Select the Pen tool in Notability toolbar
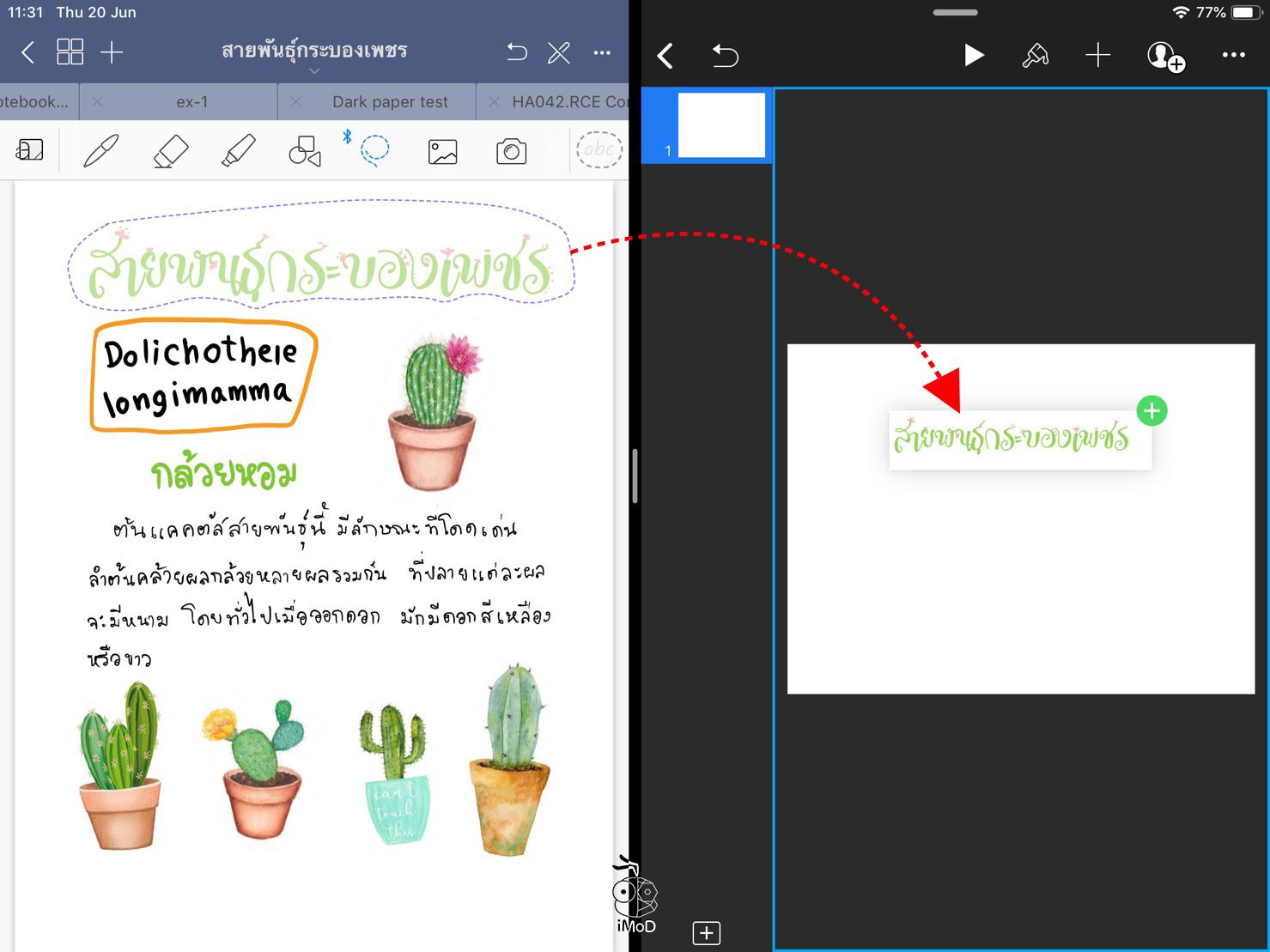This screenshot has height=952, width=1270. pos(100,151)
